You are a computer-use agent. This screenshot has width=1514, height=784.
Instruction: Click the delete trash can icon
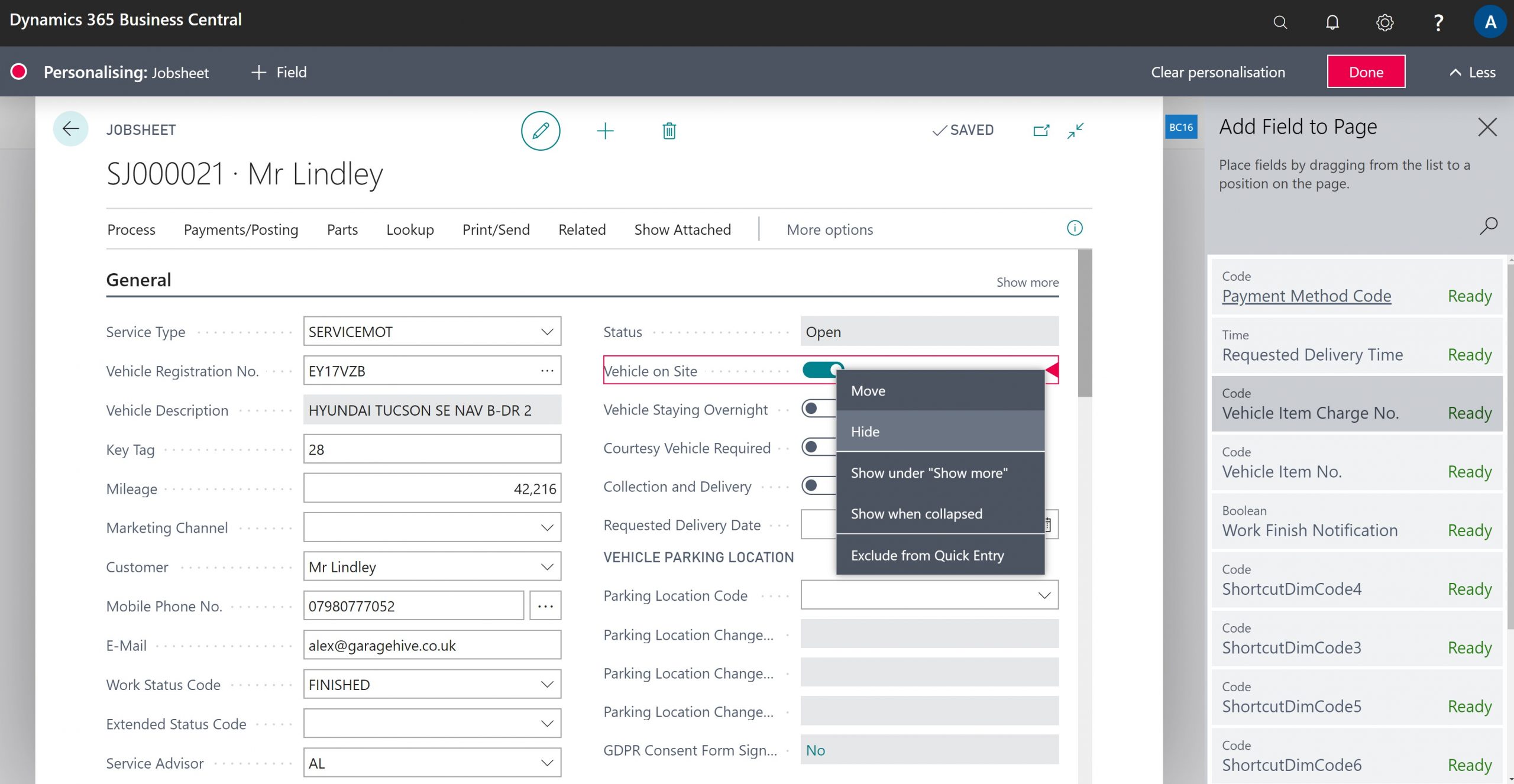[x=669, y=131]
